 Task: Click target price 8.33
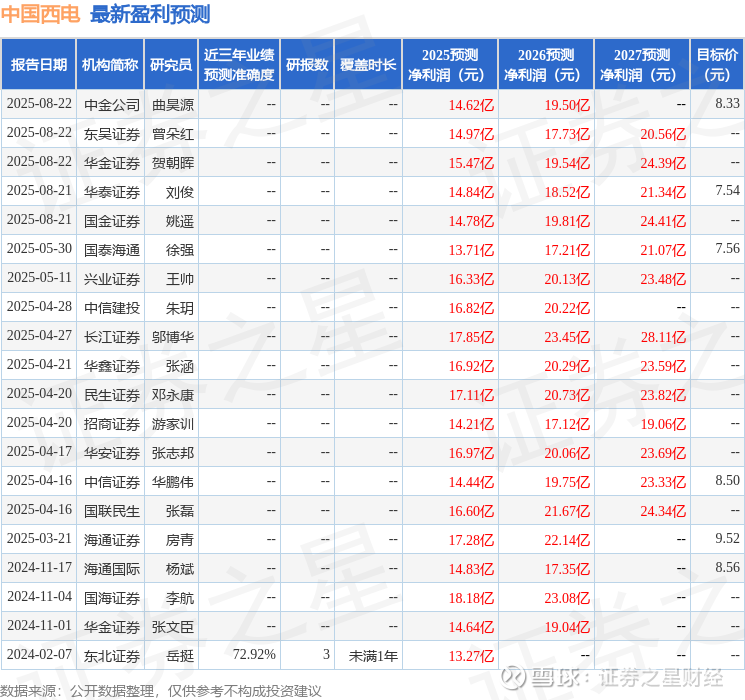click(x=727, y=104)
